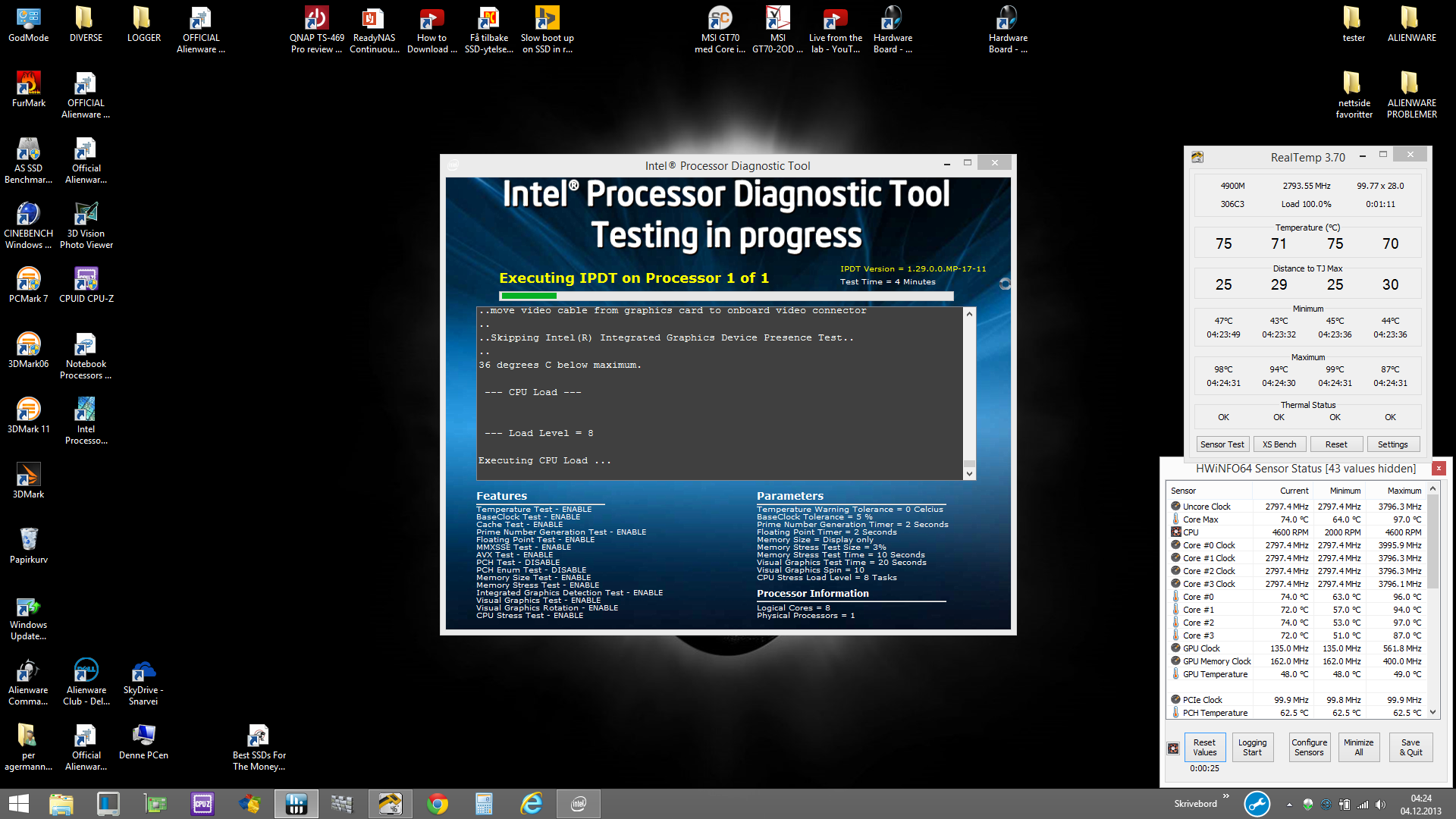
Task: Click Logging Start in HWiNFO64
Action: [x=1252, y=748]
